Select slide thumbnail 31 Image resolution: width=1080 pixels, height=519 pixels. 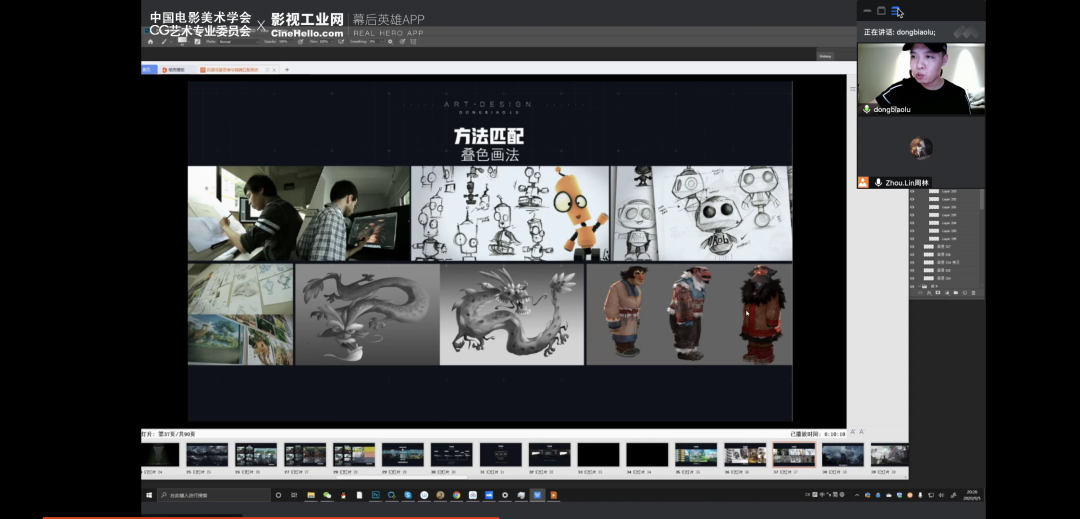point(501,456)
